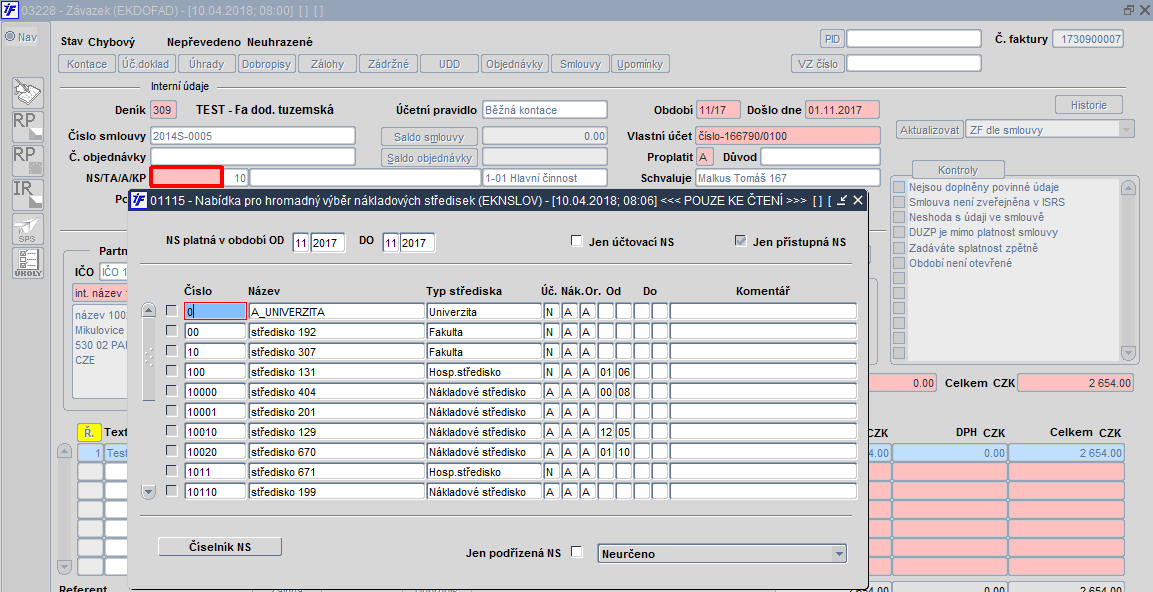Click the SPS paper plane icon
Viewport: 1153px width, 592px height.
(28, 229)
